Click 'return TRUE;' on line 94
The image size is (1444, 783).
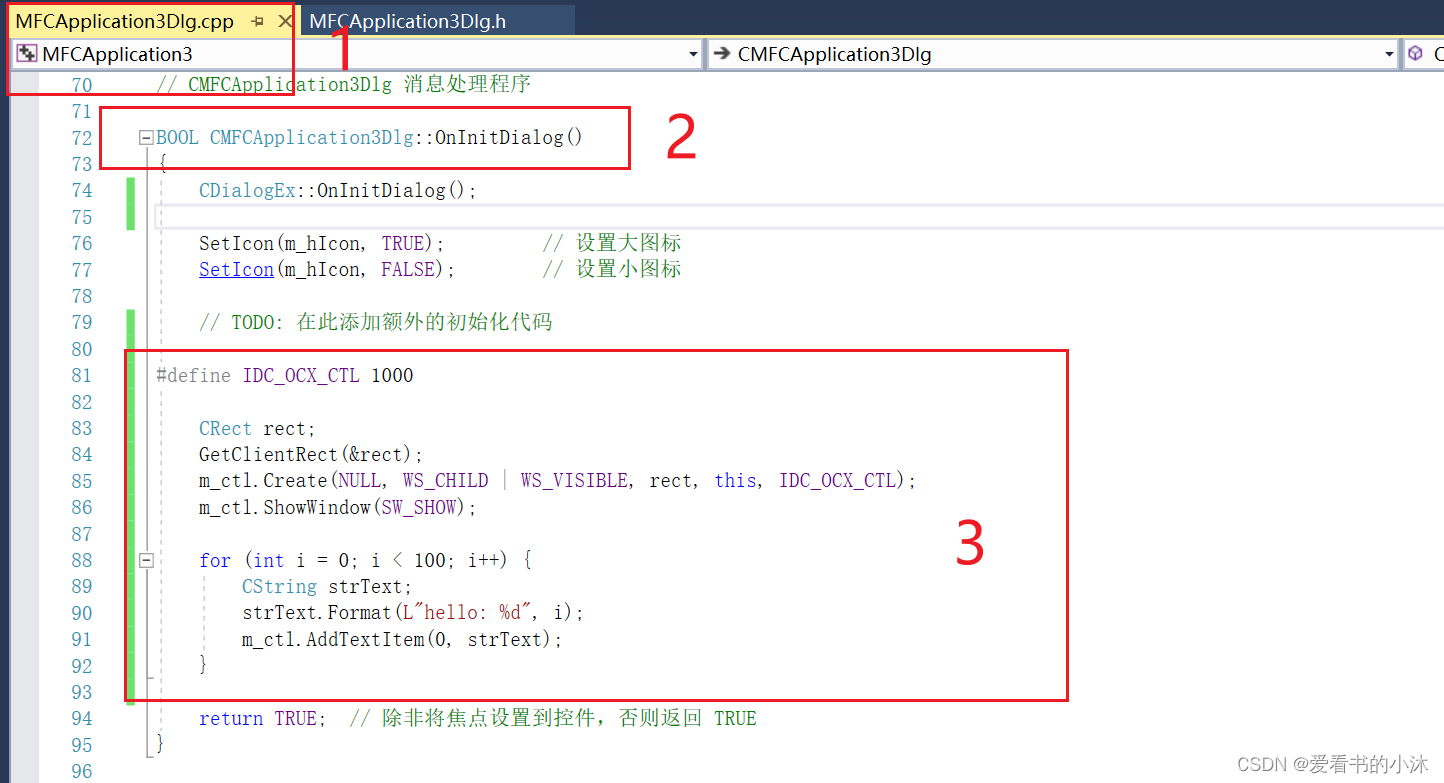click(x=262, y=719)
